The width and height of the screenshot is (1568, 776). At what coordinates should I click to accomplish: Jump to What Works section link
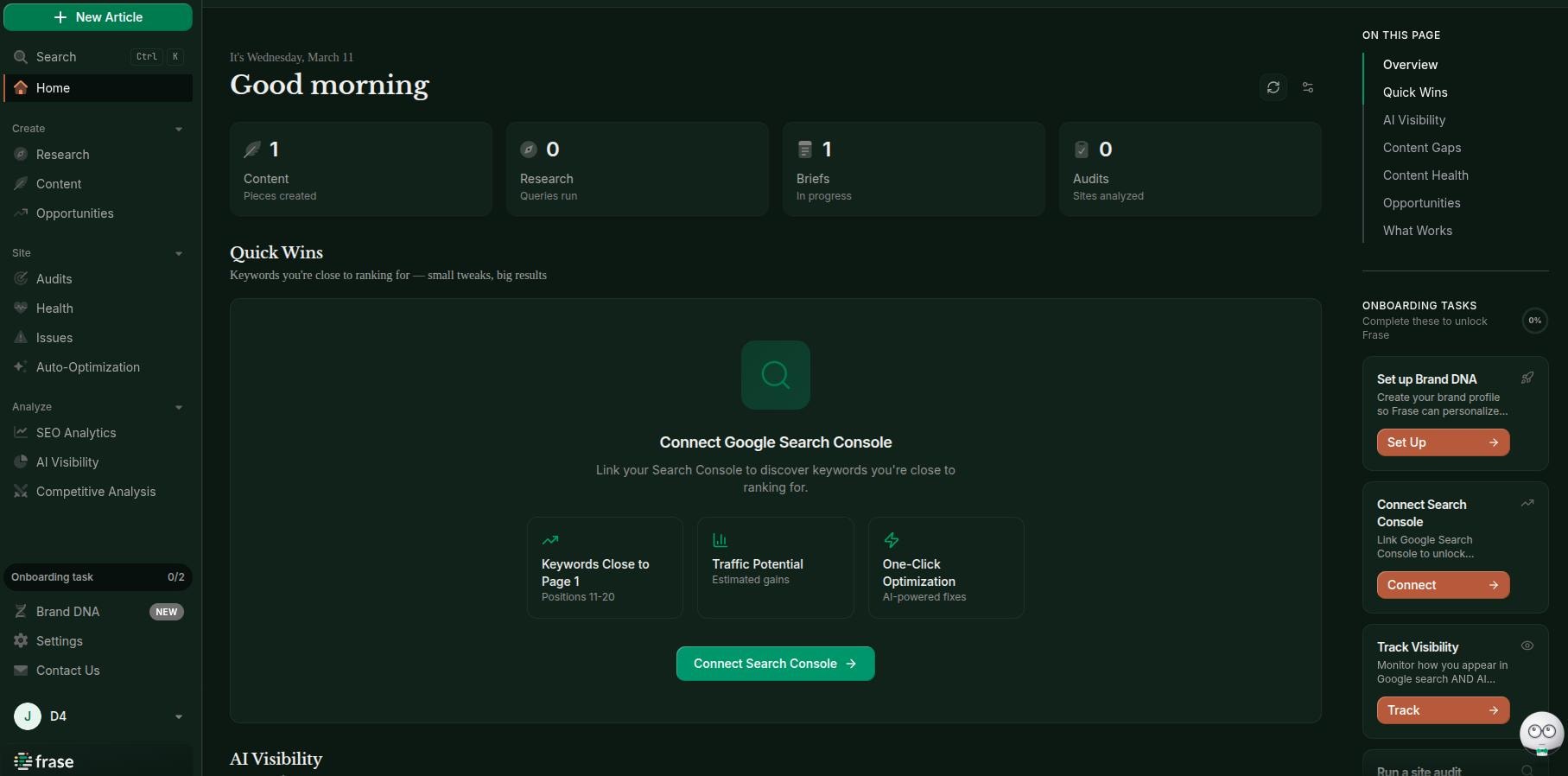pyautogui.click(x=1418, y=231)
